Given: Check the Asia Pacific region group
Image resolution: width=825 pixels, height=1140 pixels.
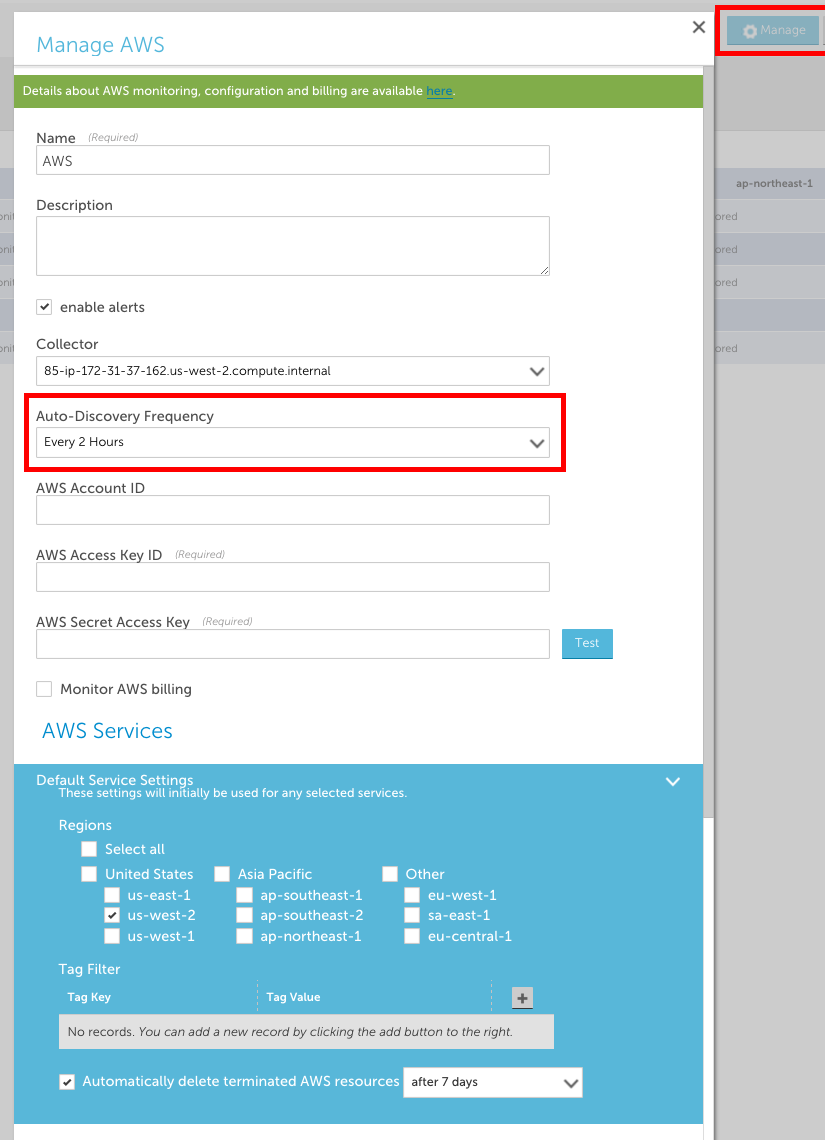Looking at the screenshot, I should pos(222,874).
